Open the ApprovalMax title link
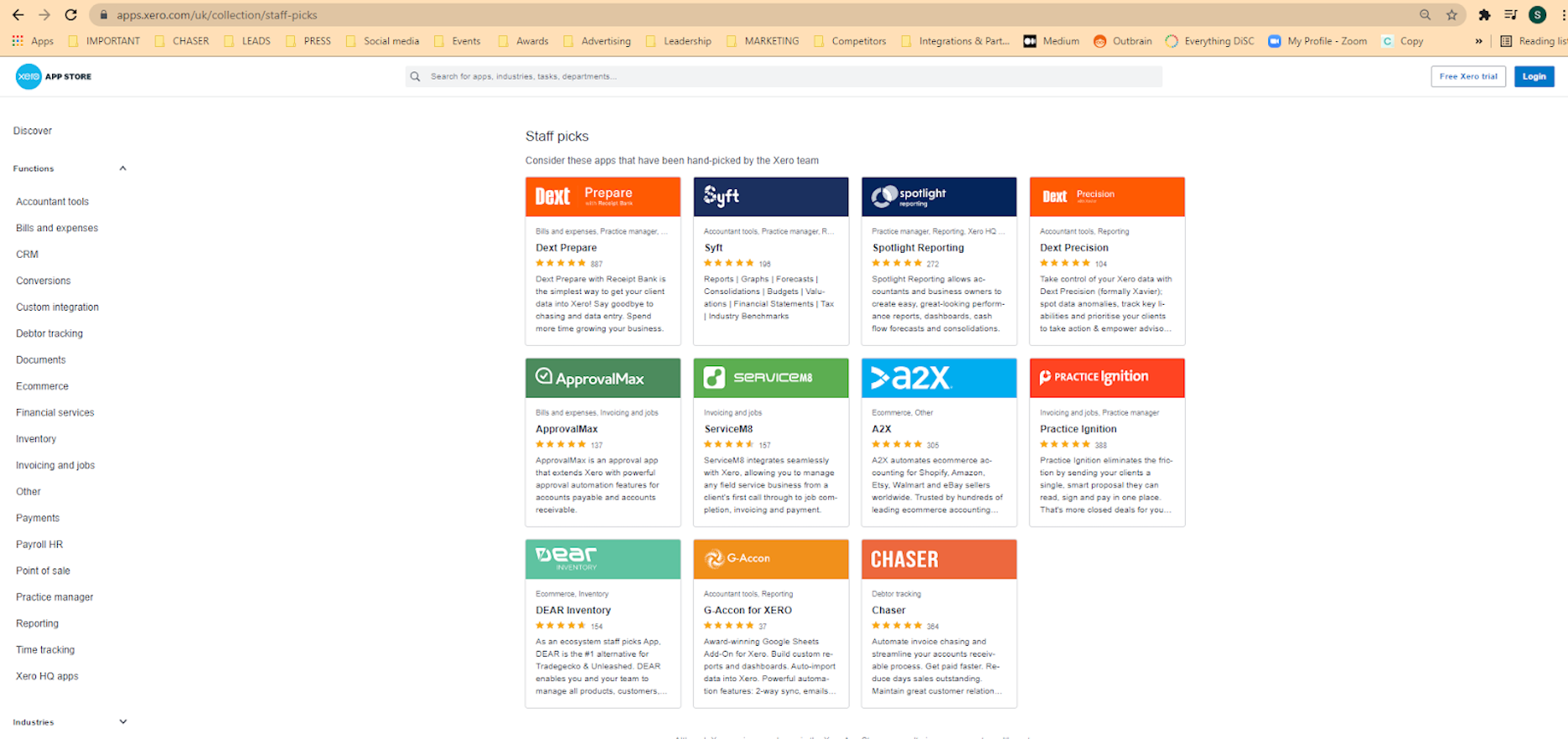The width and height of the screenshot is (1568, 739). click(567, 429)
